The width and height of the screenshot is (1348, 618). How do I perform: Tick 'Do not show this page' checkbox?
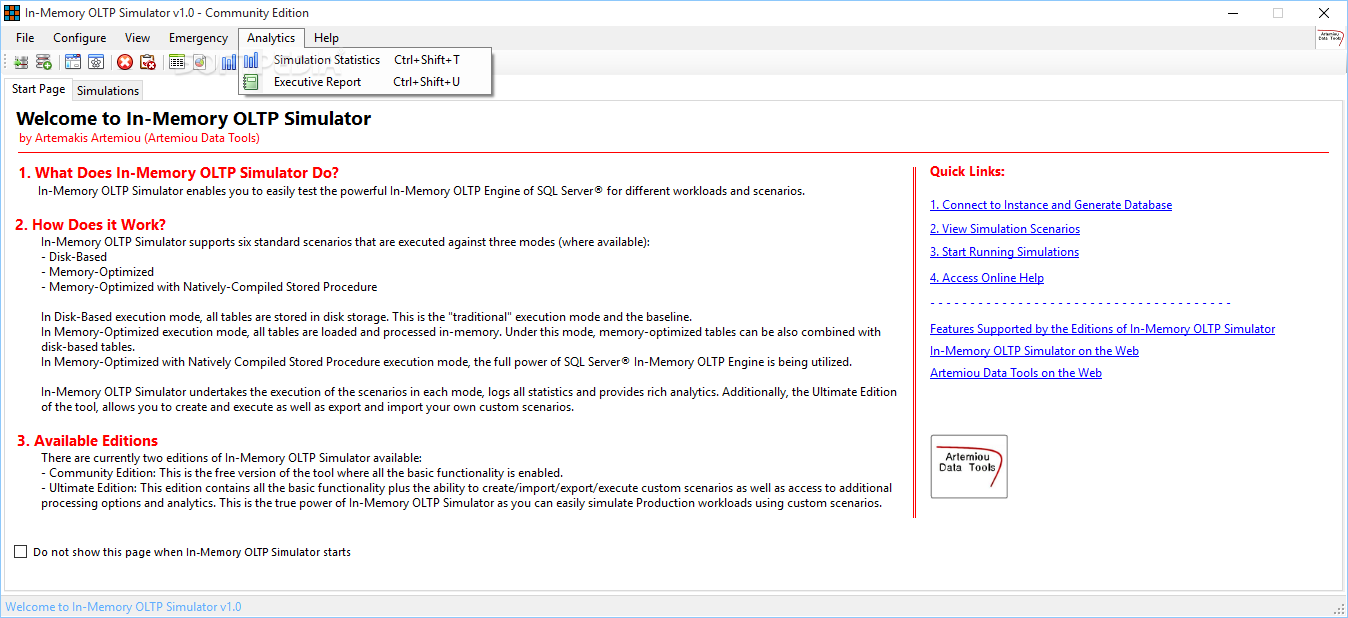pos(21,552)
